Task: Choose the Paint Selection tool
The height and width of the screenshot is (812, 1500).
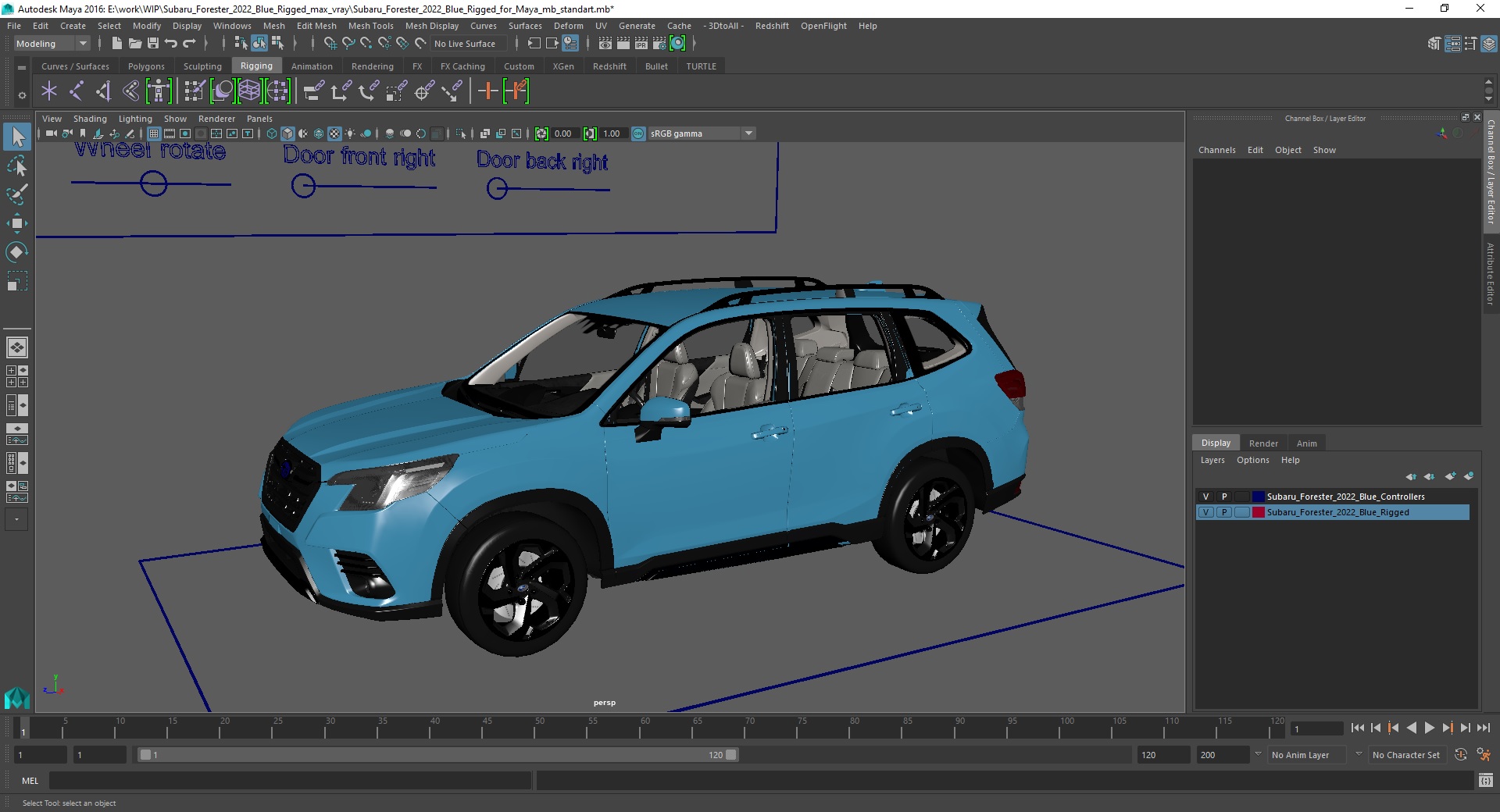Action: click(17, 194)
